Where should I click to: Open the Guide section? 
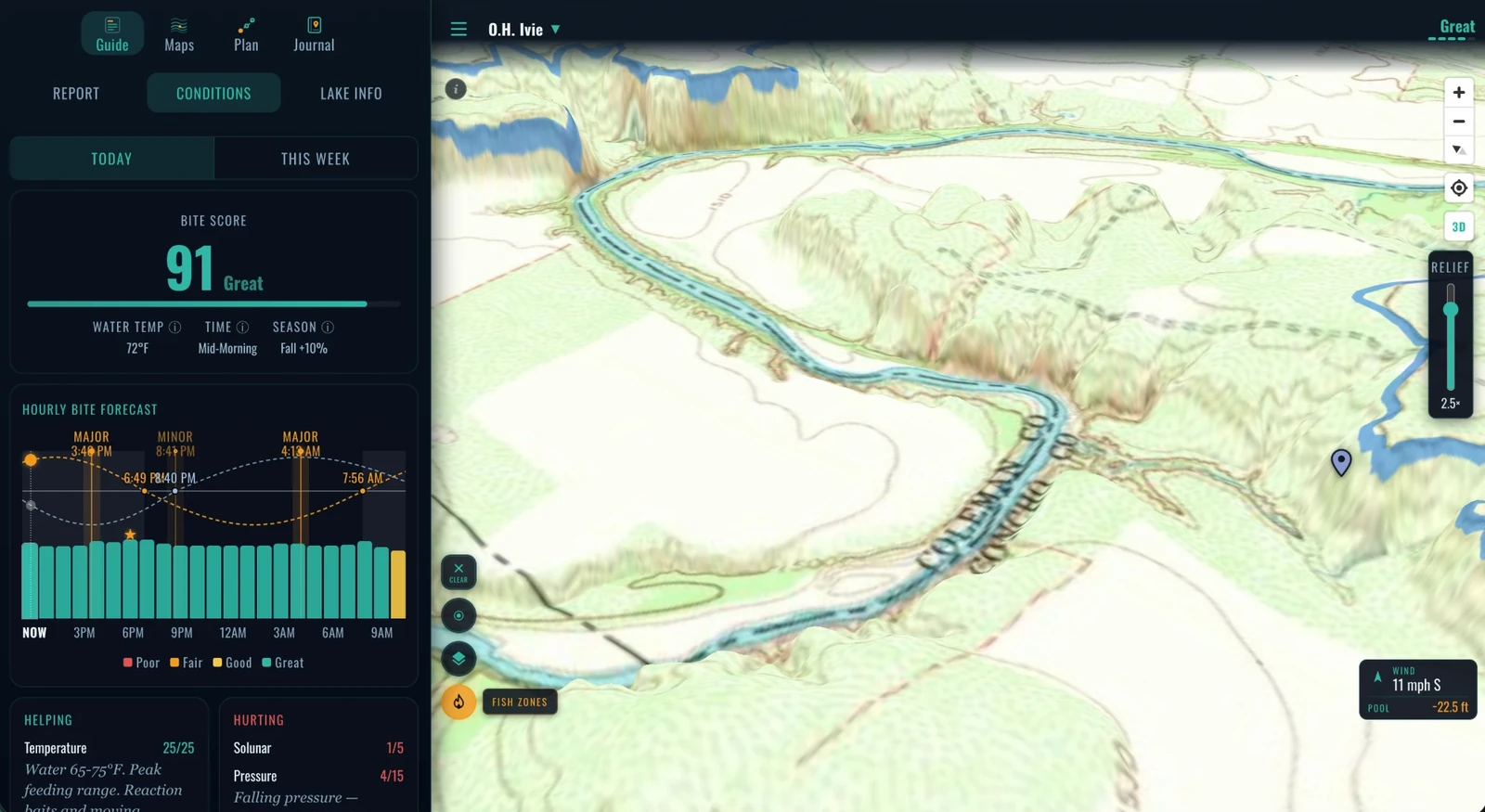(x=112, y=33)
